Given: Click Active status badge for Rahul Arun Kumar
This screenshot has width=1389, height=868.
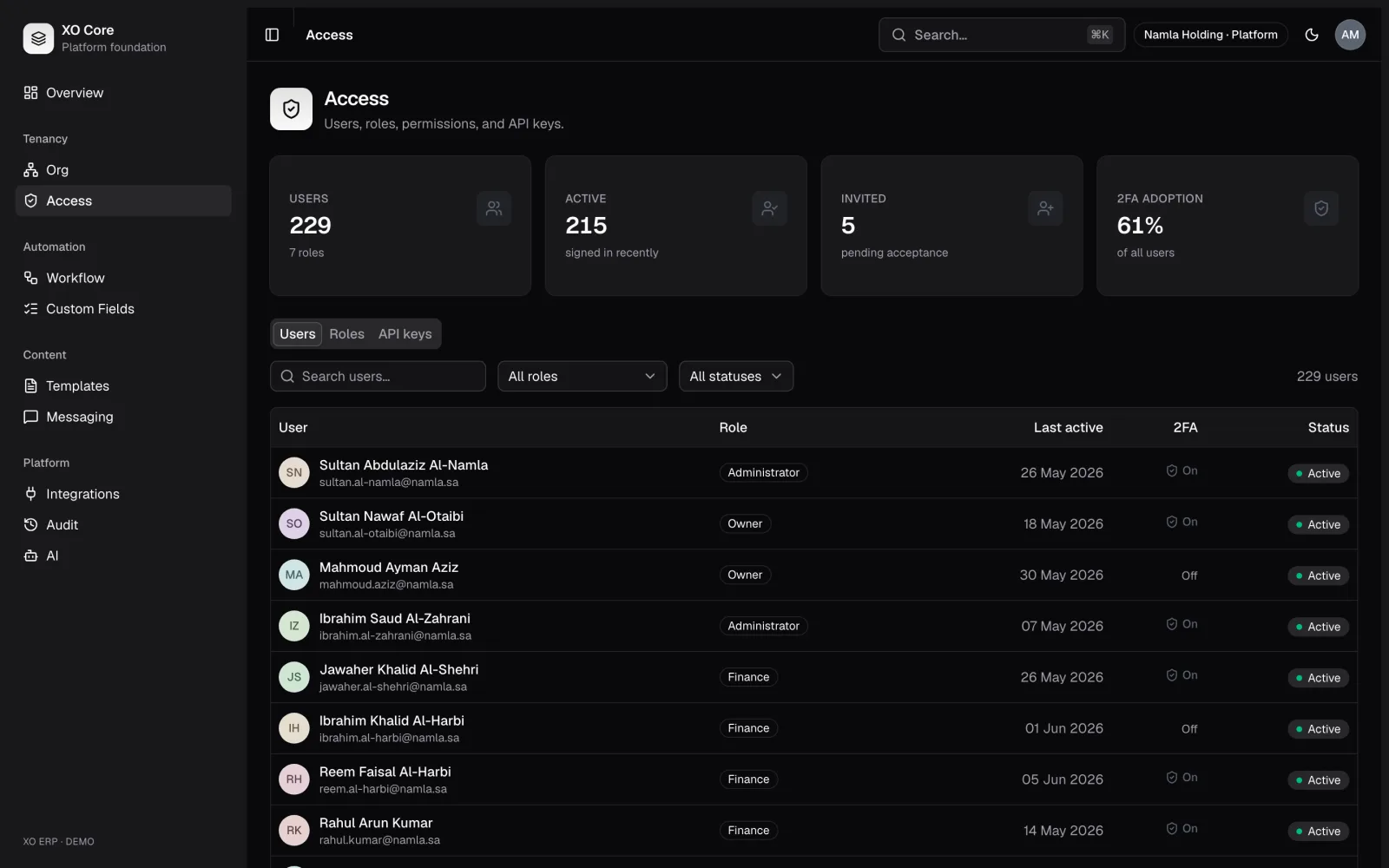Looking at the screenshot, I should pos(1318,832).
